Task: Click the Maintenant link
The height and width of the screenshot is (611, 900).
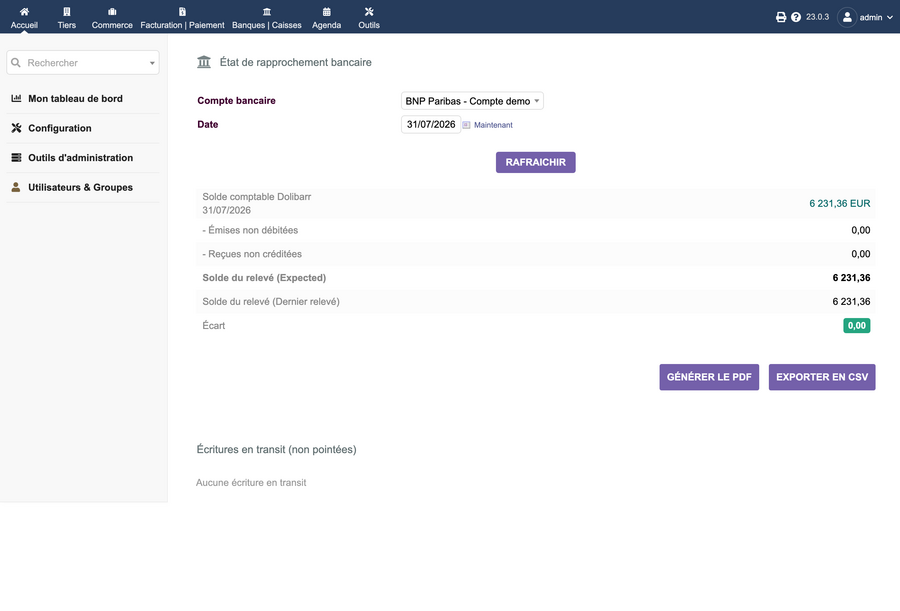Action: pyautogui.click(x=493, y=125)
